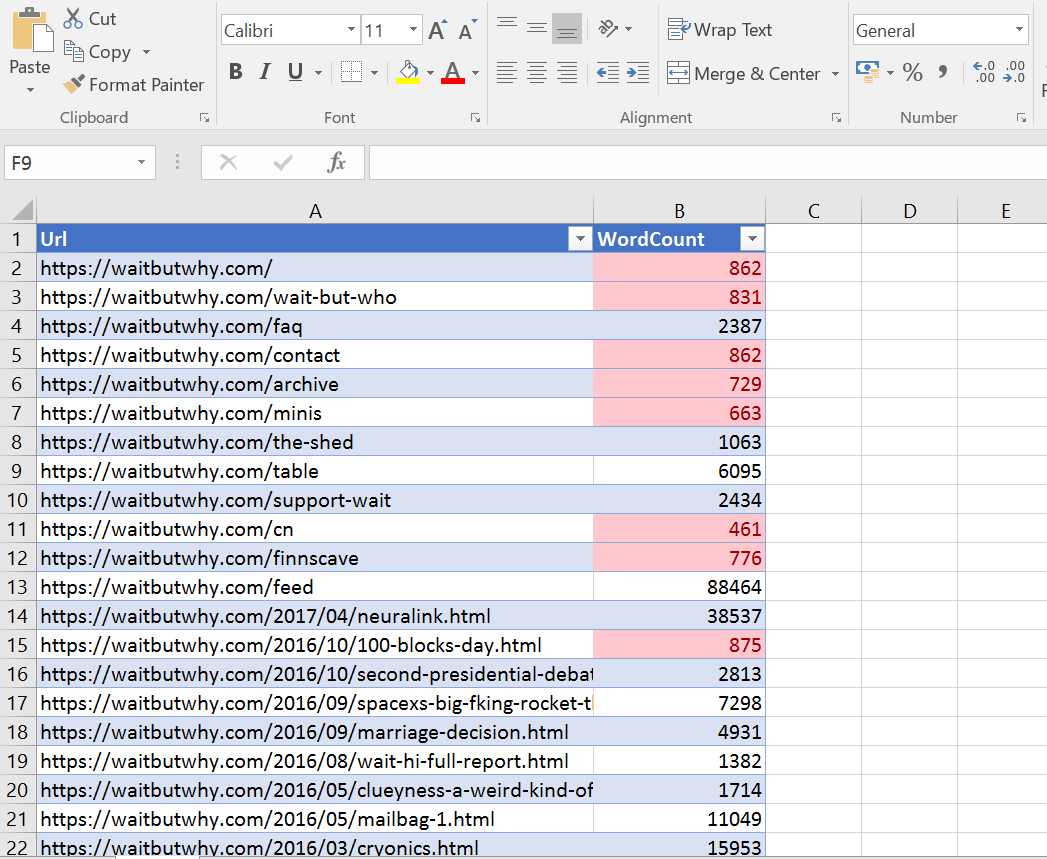Middle align cell contents

click(x=537, y=28)
